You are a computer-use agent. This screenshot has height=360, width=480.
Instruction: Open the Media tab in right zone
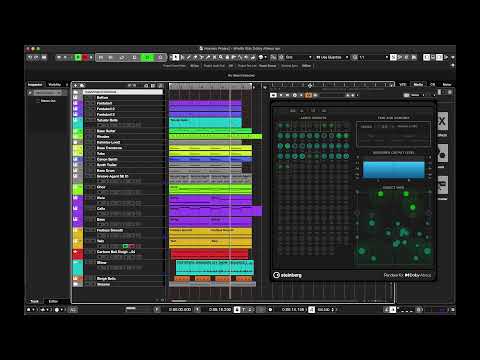(418, 85)
